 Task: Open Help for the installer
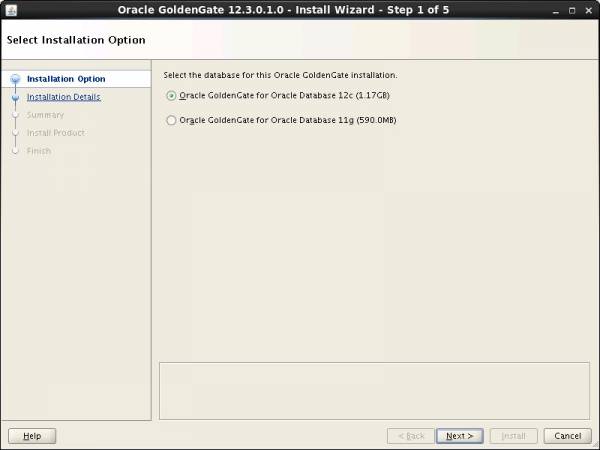[x=32, y=436]
